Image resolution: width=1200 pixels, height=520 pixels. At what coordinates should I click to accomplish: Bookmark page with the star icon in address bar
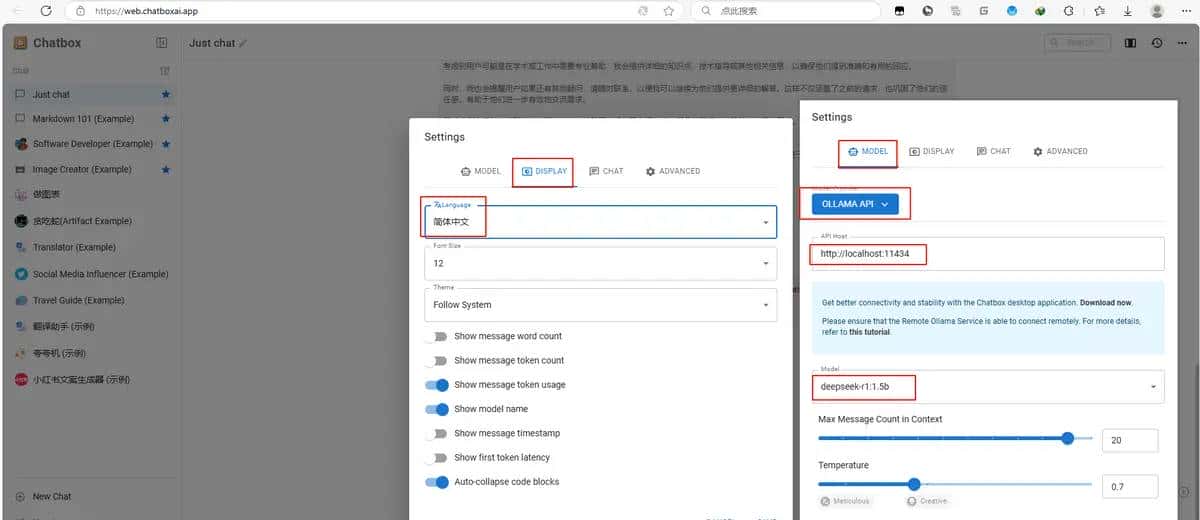click(667, 11)
